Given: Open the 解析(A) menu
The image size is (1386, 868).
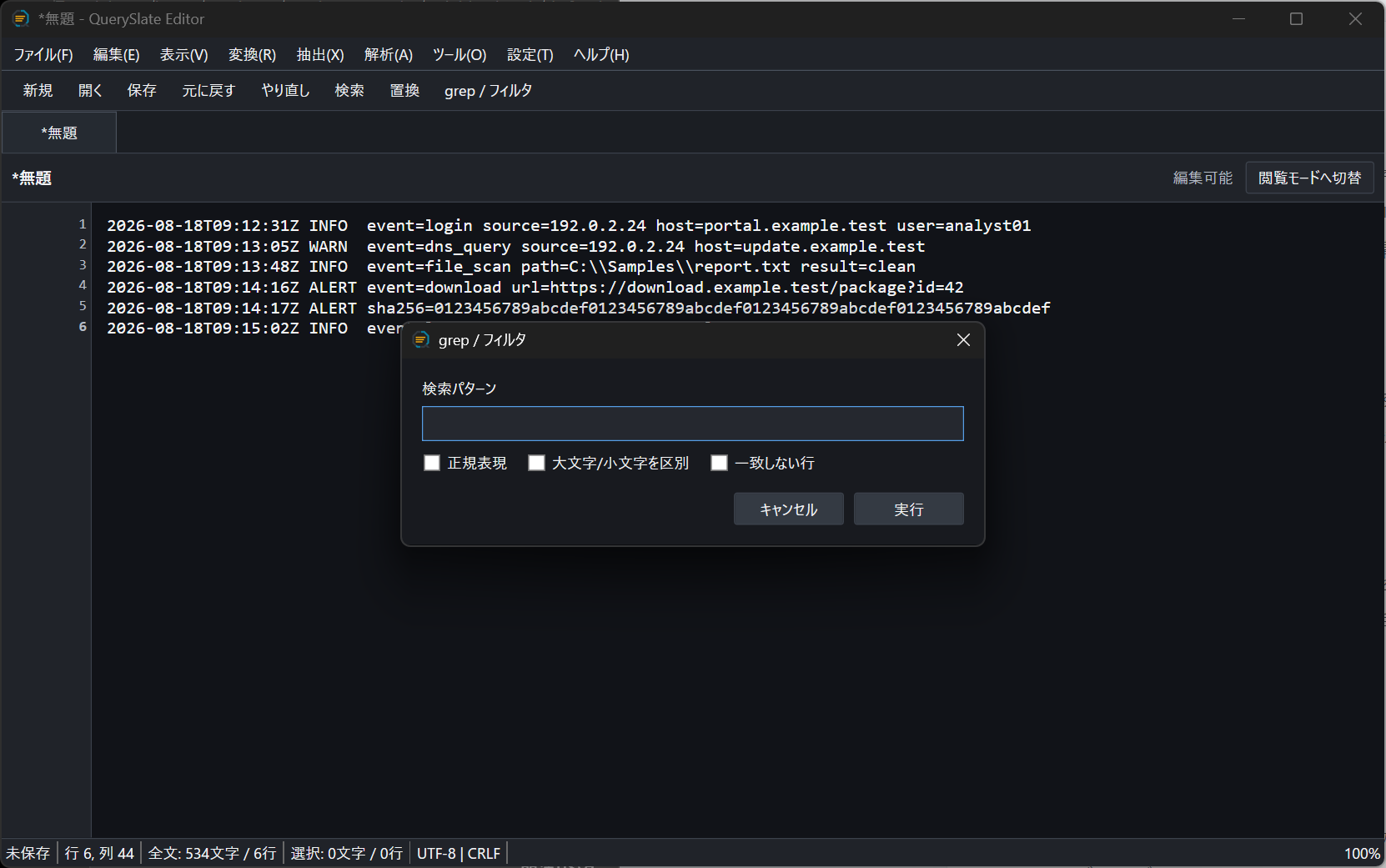Looking at the screenshot, I should tap(389, 55).
